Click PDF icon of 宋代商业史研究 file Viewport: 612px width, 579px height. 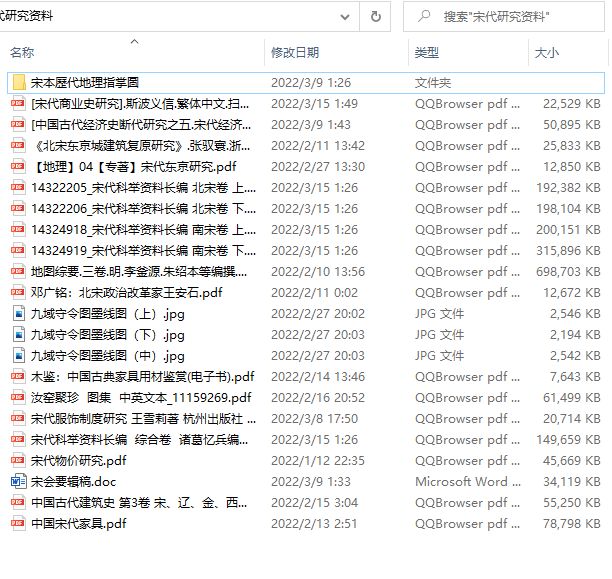(18, 103)
